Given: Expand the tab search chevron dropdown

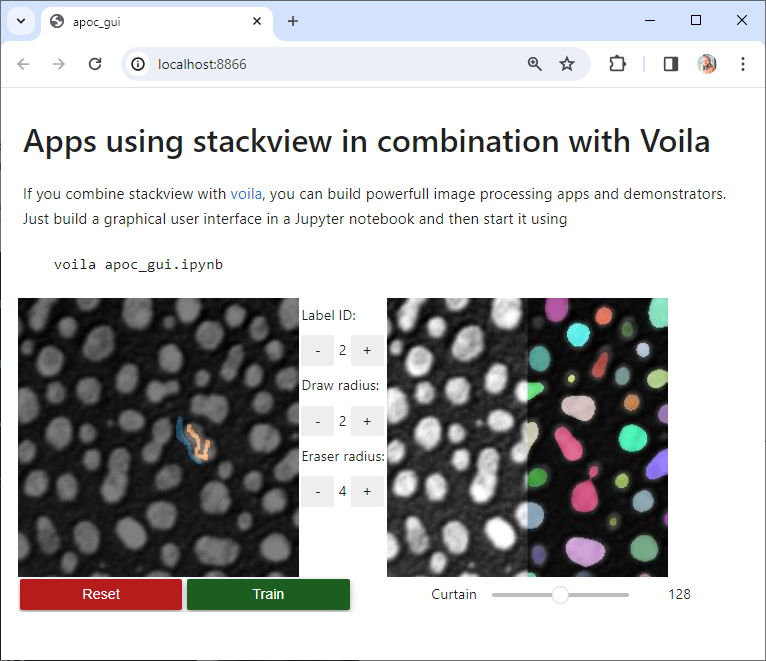Looking at the screenshot, I should pos(21,21).
